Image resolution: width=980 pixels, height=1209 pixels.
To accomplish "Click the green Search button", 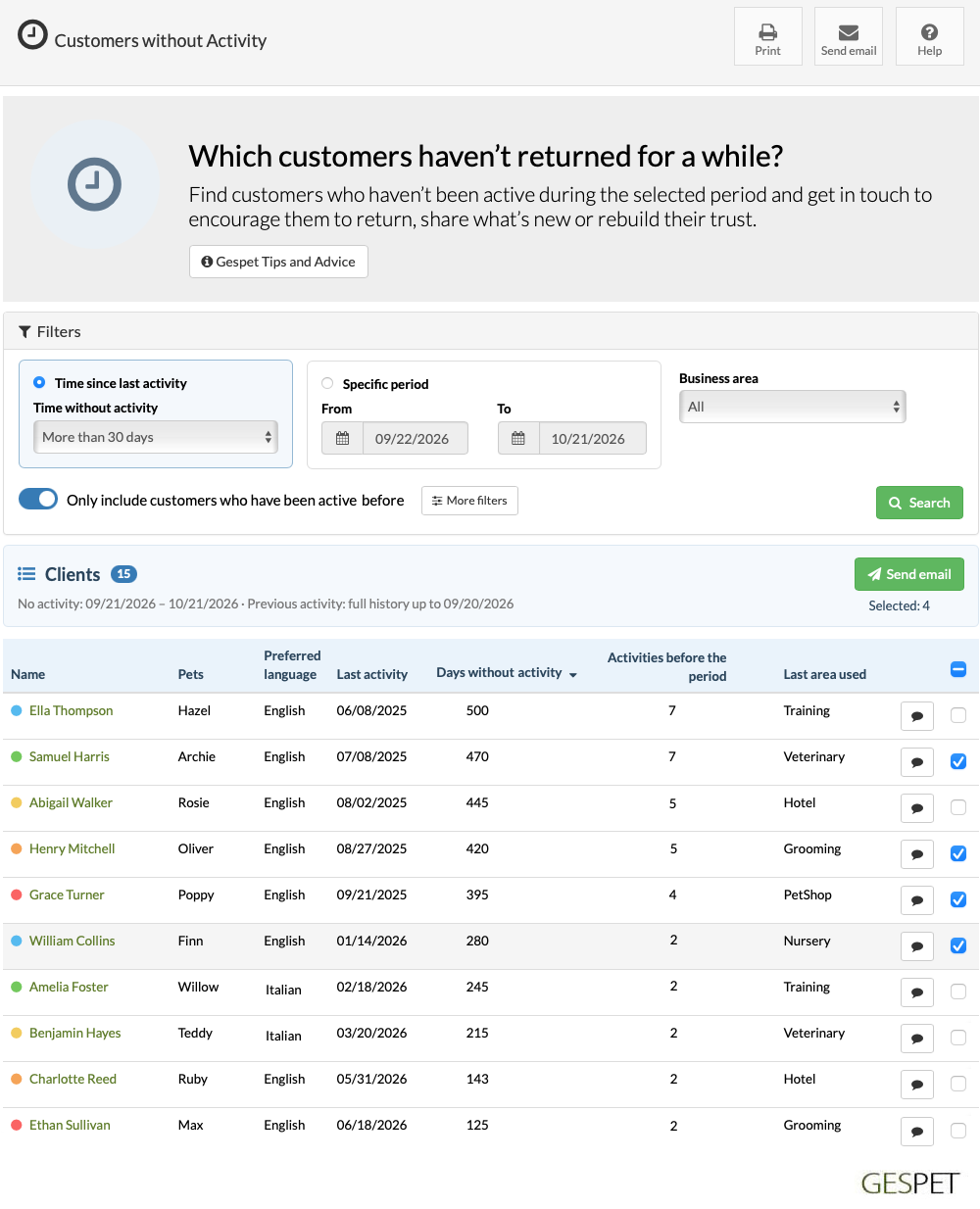I will pyautogui.click(x=919, y=503).
